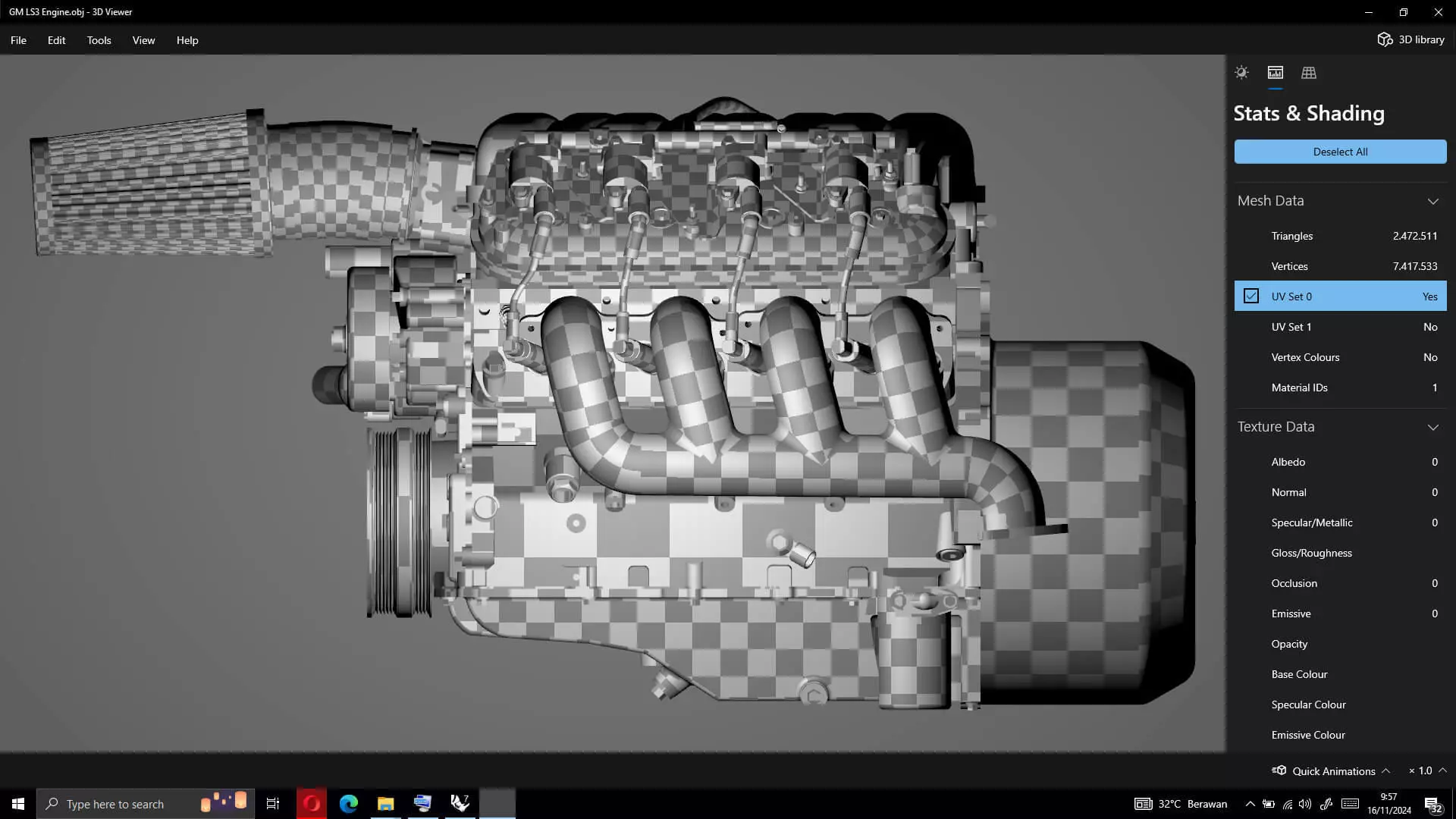
Task: Click the Quick Animations cube icon
Action: coord(1279,770)
